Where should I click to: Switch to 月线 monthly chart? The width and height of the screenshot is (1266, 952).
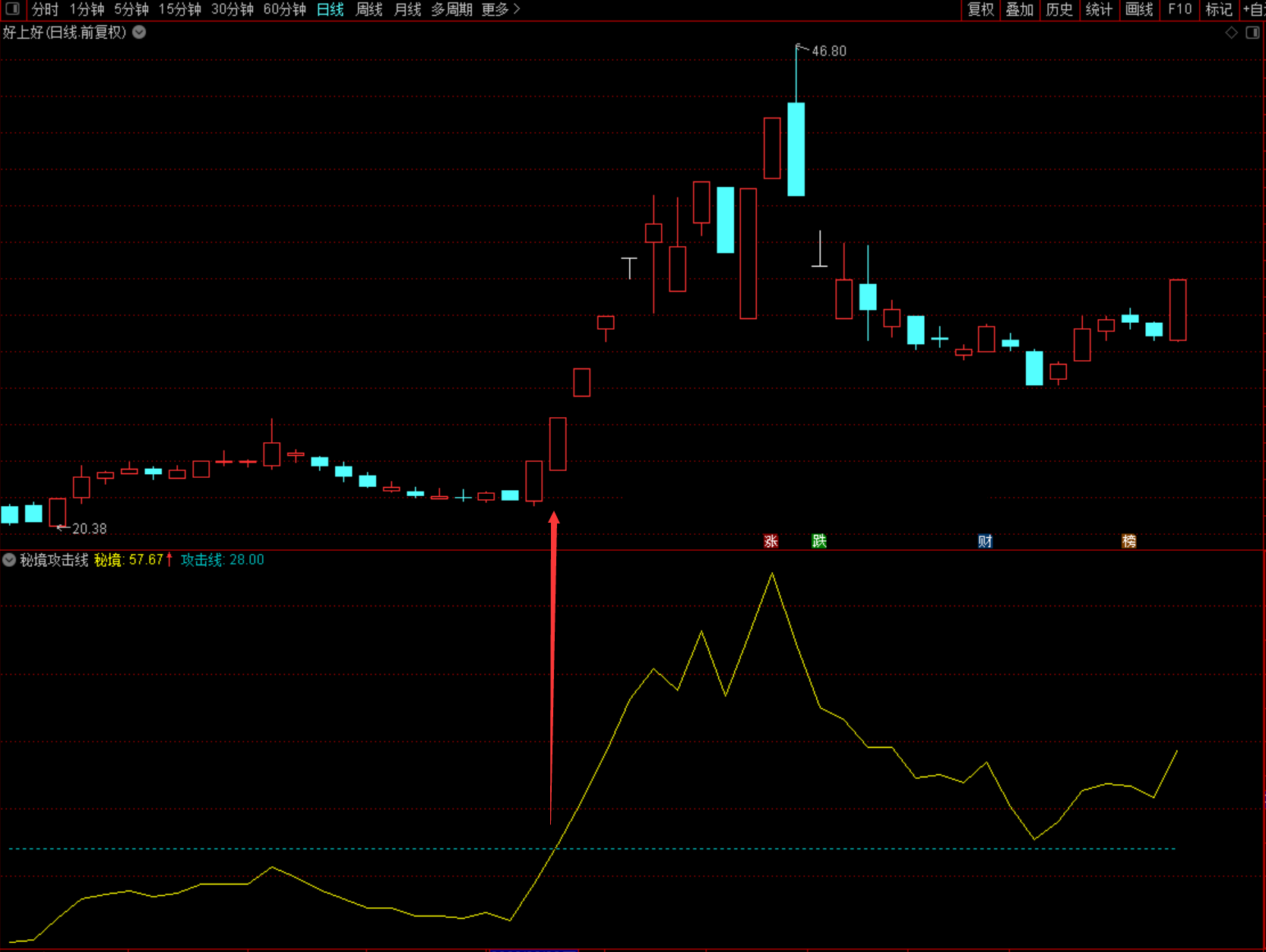pyautogui.click(x=408, y=9)
